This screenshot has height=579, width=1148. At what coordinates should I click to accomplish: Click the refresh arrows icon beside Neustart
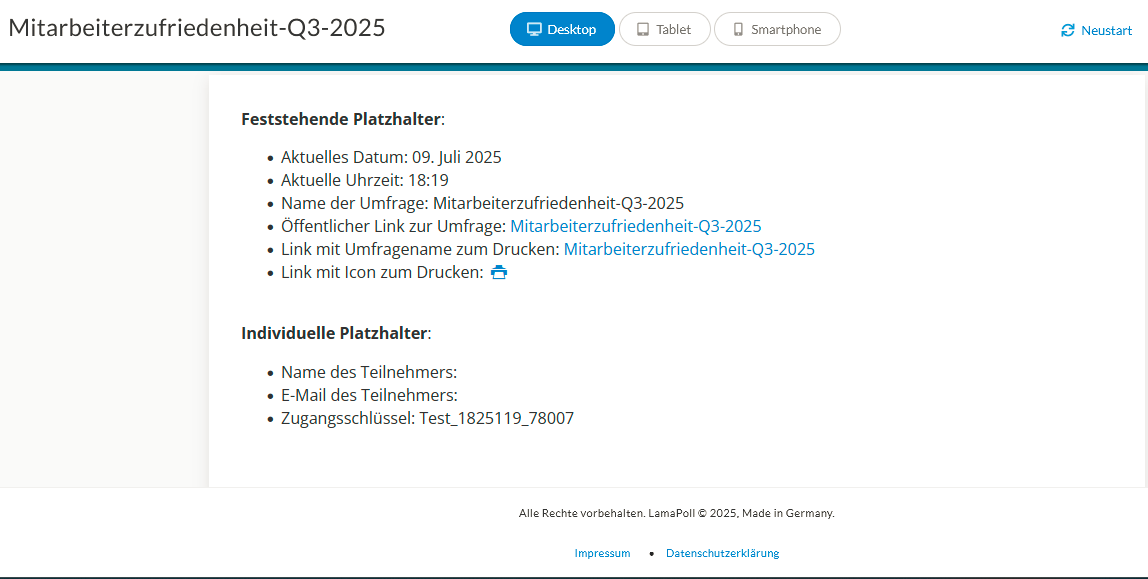tap(1068, 31)
